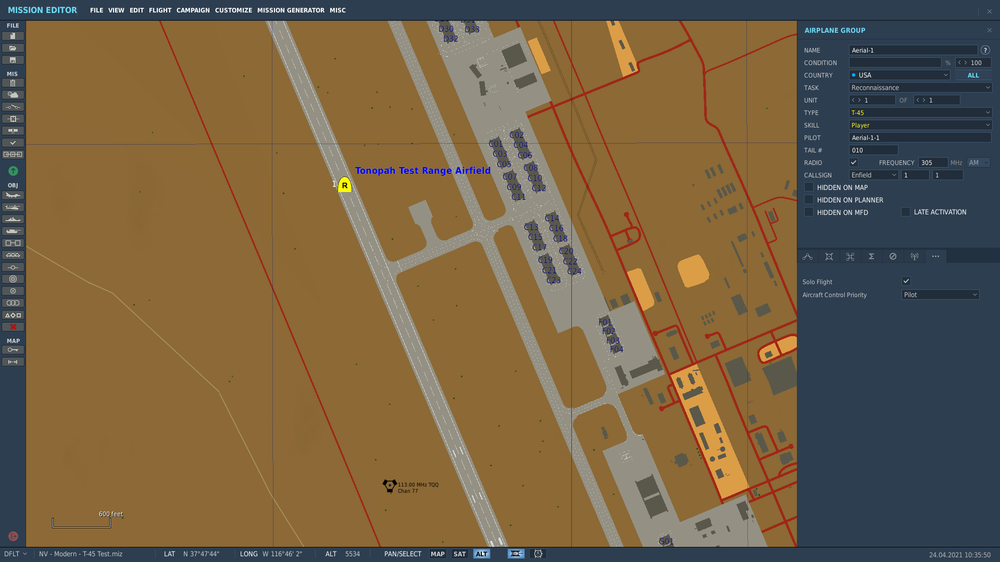Click the open mission folder icon

tap(13, 48)
